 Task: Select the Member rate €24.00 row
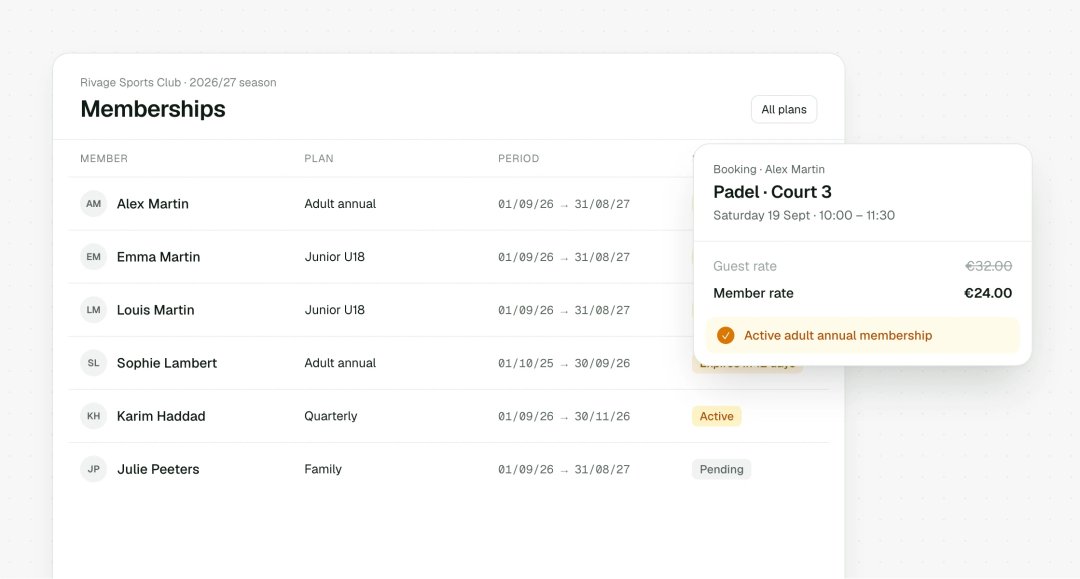(862, 293)
